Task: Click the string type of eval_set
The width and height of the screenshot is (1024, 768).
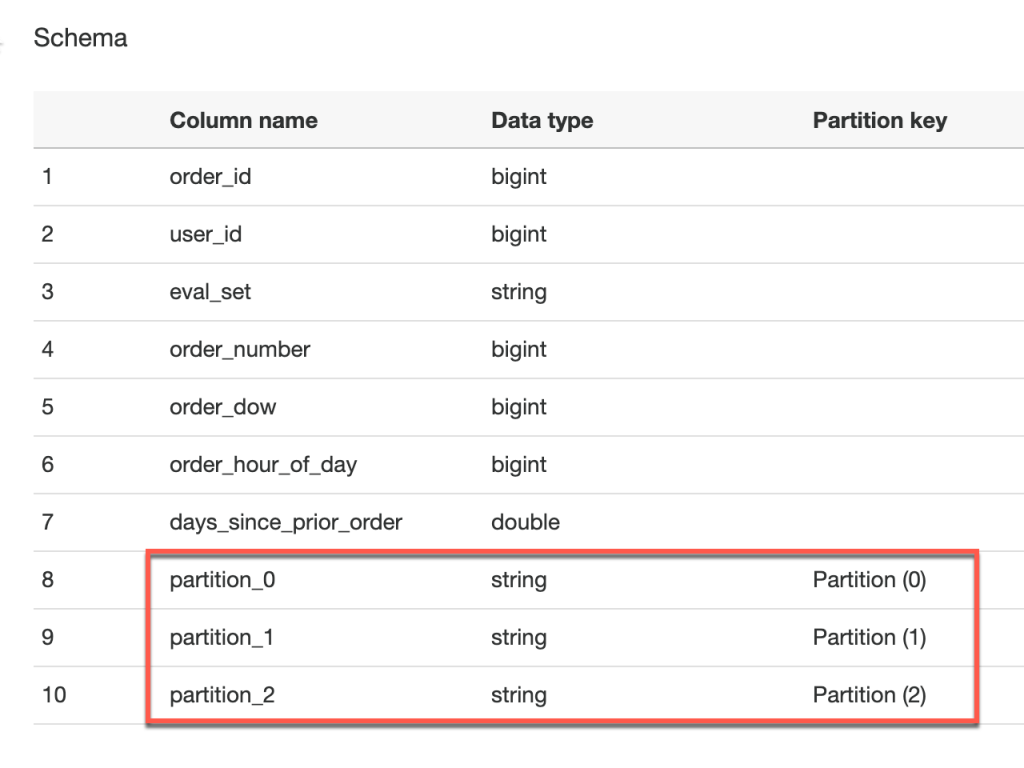Action: point(518,292)
